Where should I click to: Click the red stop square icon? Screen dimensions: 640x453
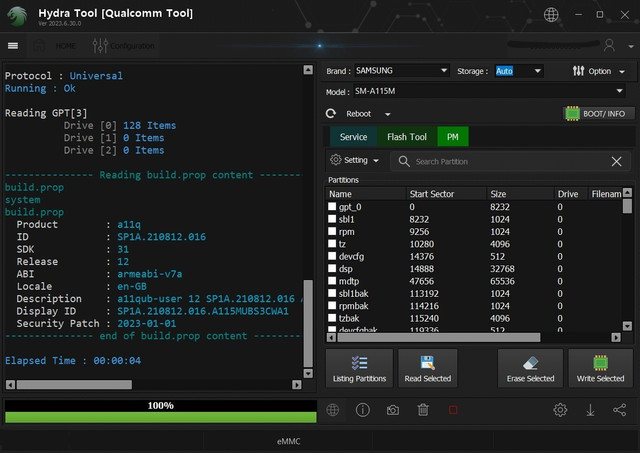click(453, 410)
